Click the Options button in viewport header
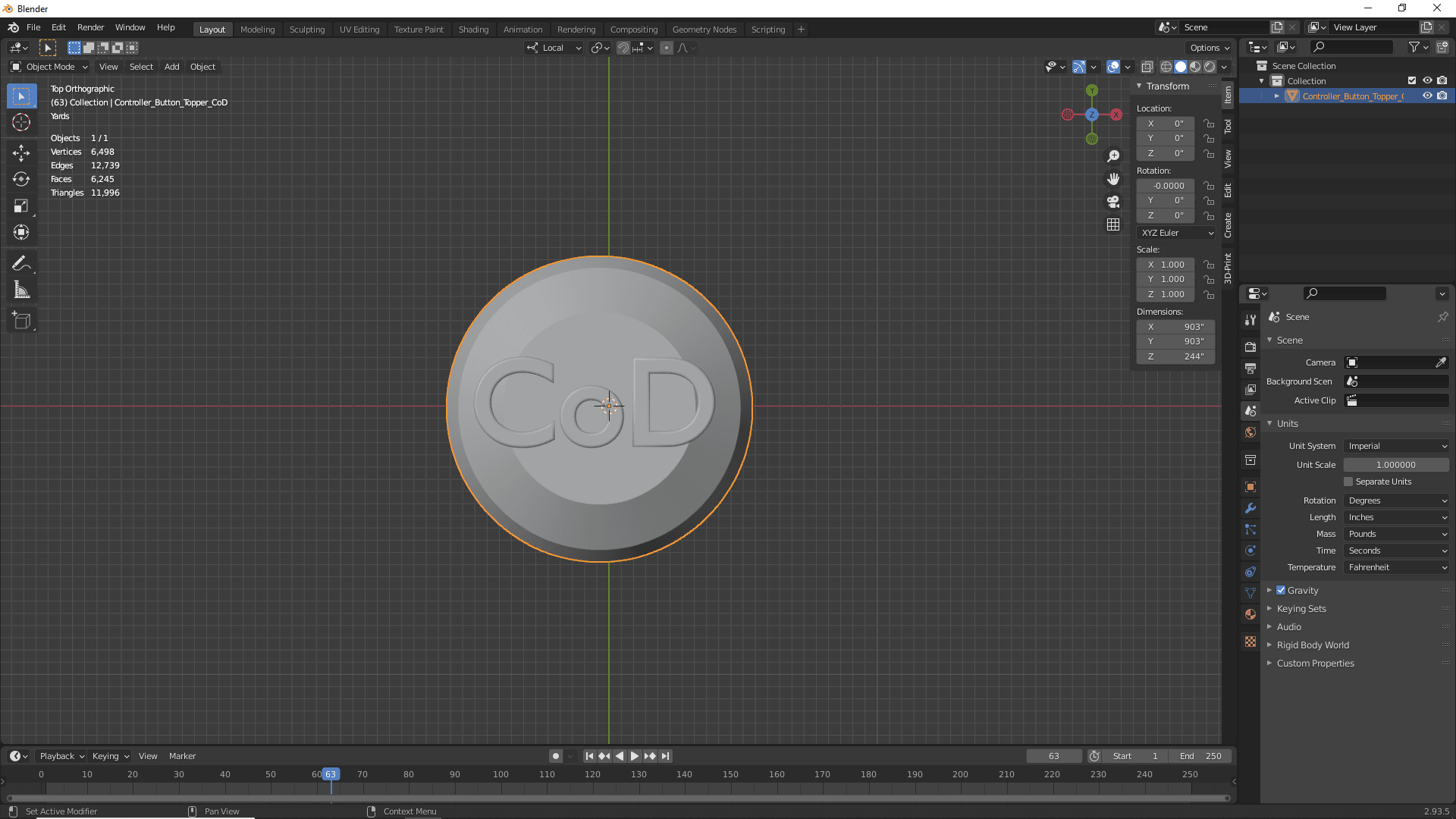This screenshot has height=819, width=1456. pyautogui.click(x=1210, y=48)
